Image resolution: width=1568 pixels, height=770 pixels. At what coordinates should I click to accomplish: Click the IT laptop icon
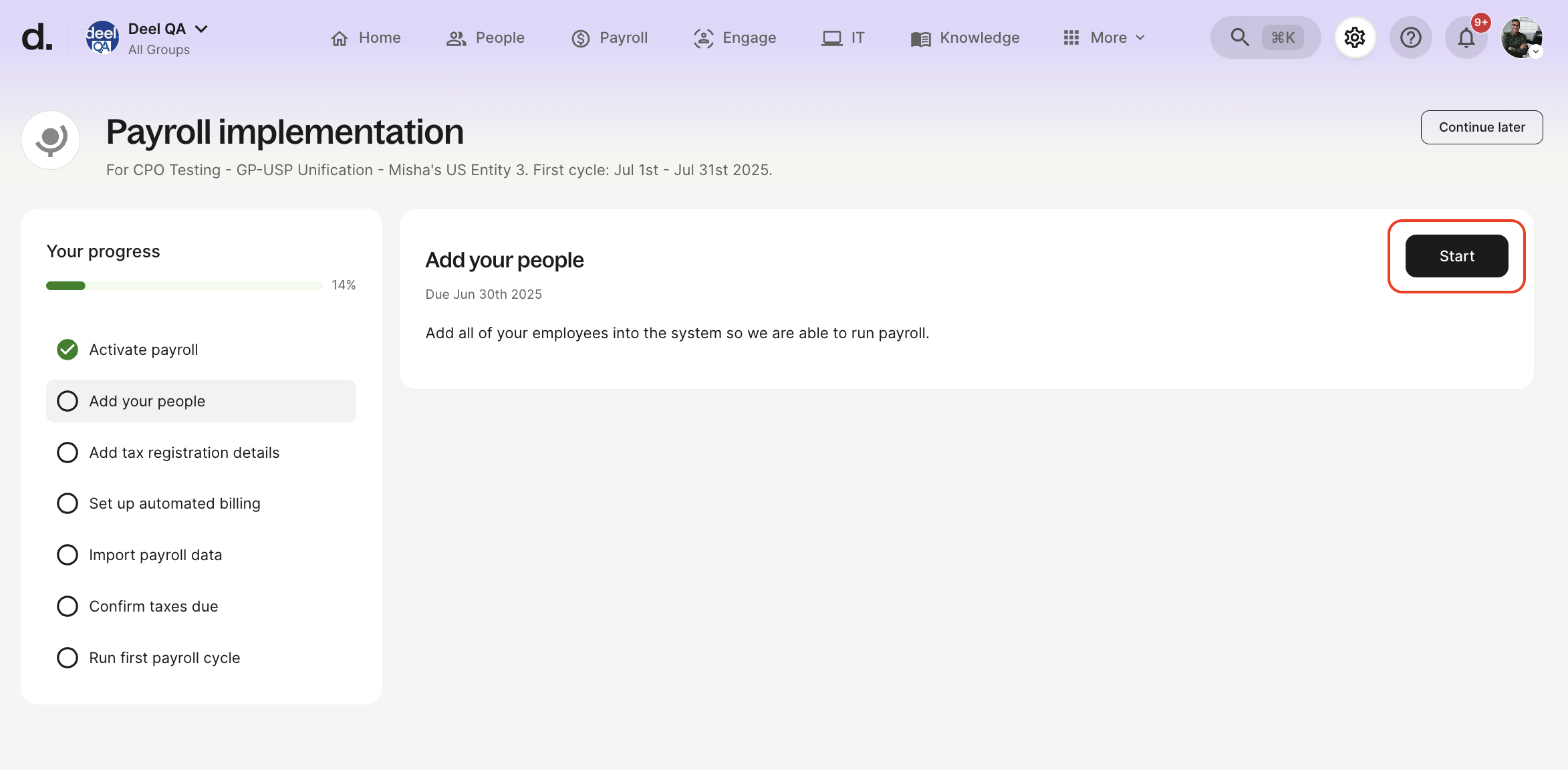(x=831, y=38)
